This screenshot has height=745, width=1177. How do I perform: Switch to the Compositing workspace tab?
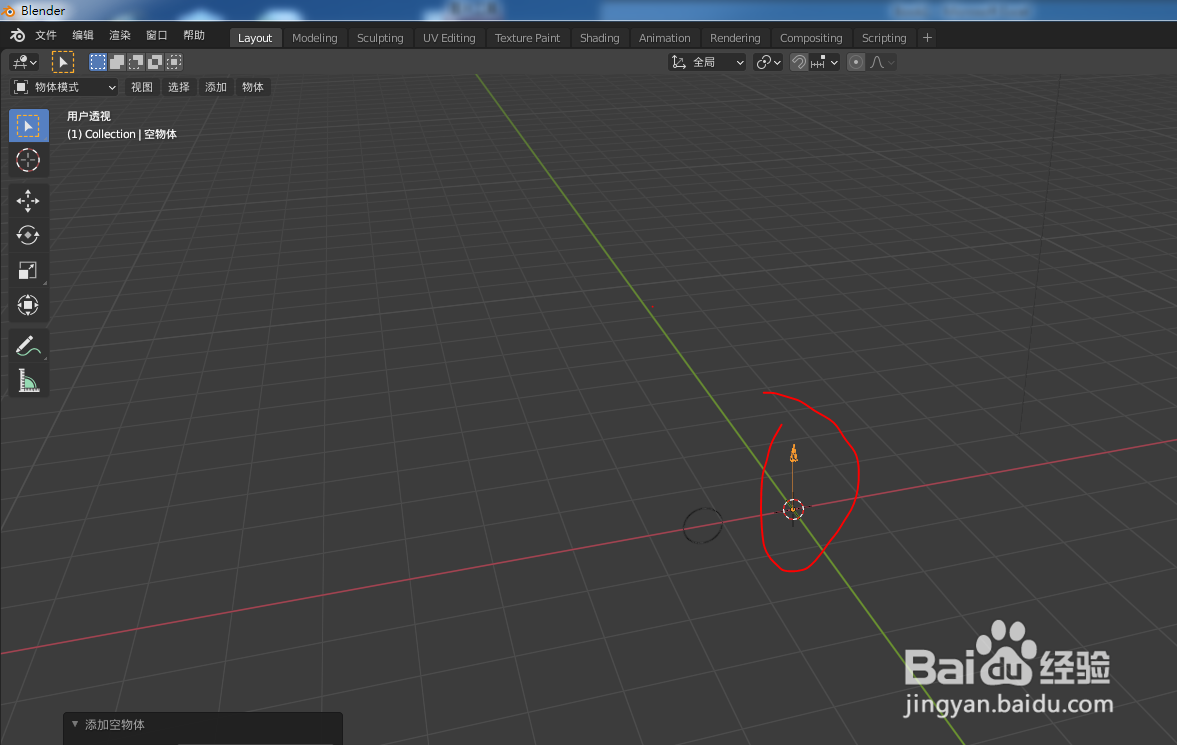811,38
